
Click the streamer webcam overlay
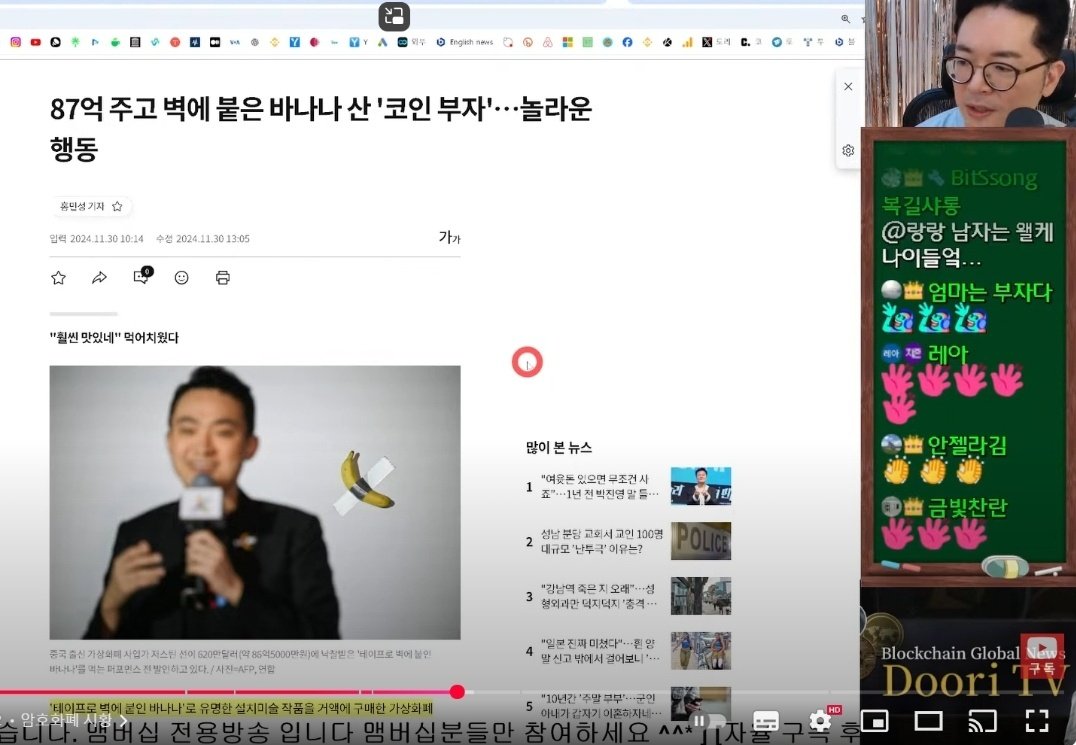tap(970, 63)
